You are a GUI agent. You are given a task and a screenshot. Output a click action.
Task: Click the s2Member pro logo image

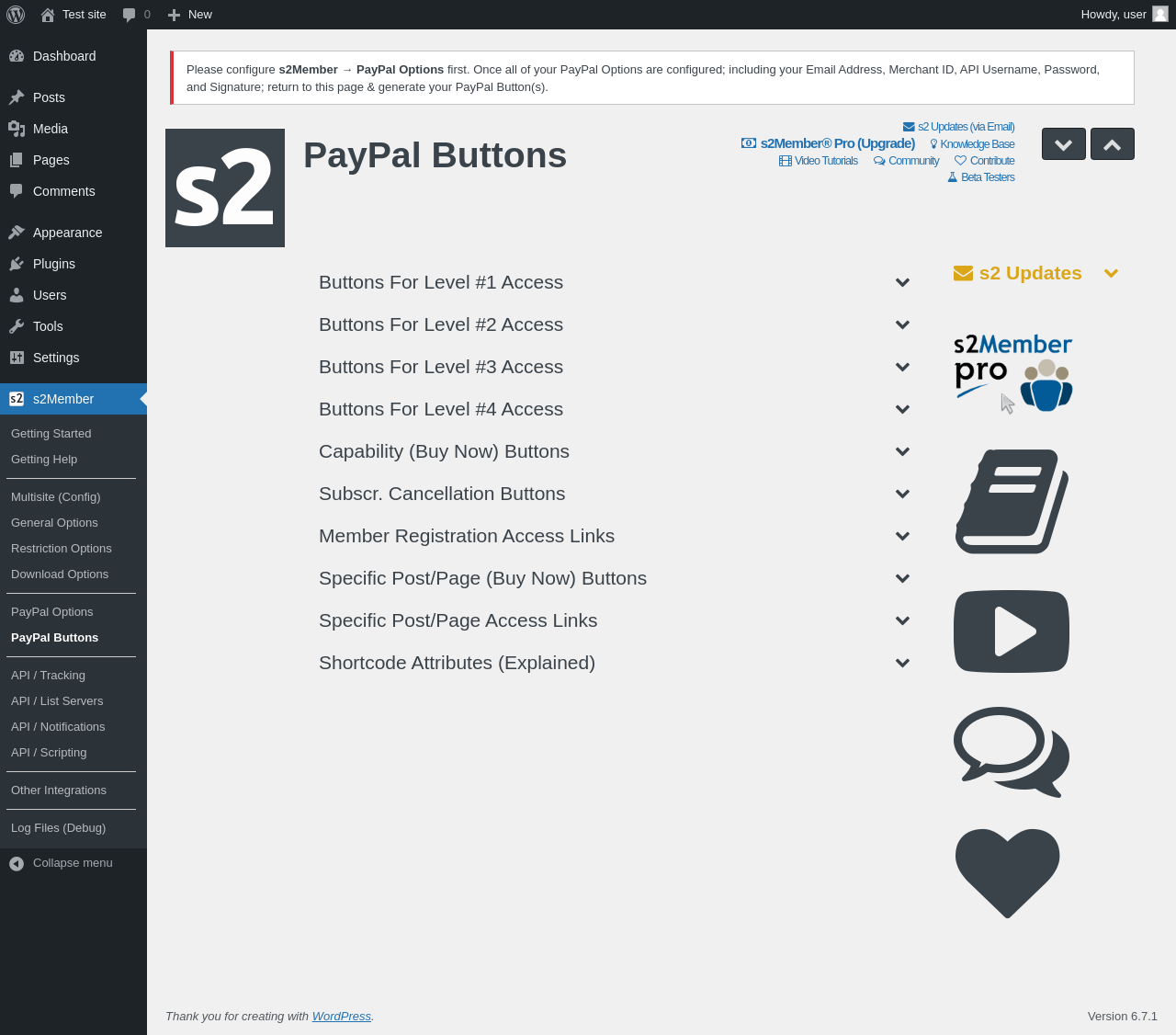pos(1013,372)
